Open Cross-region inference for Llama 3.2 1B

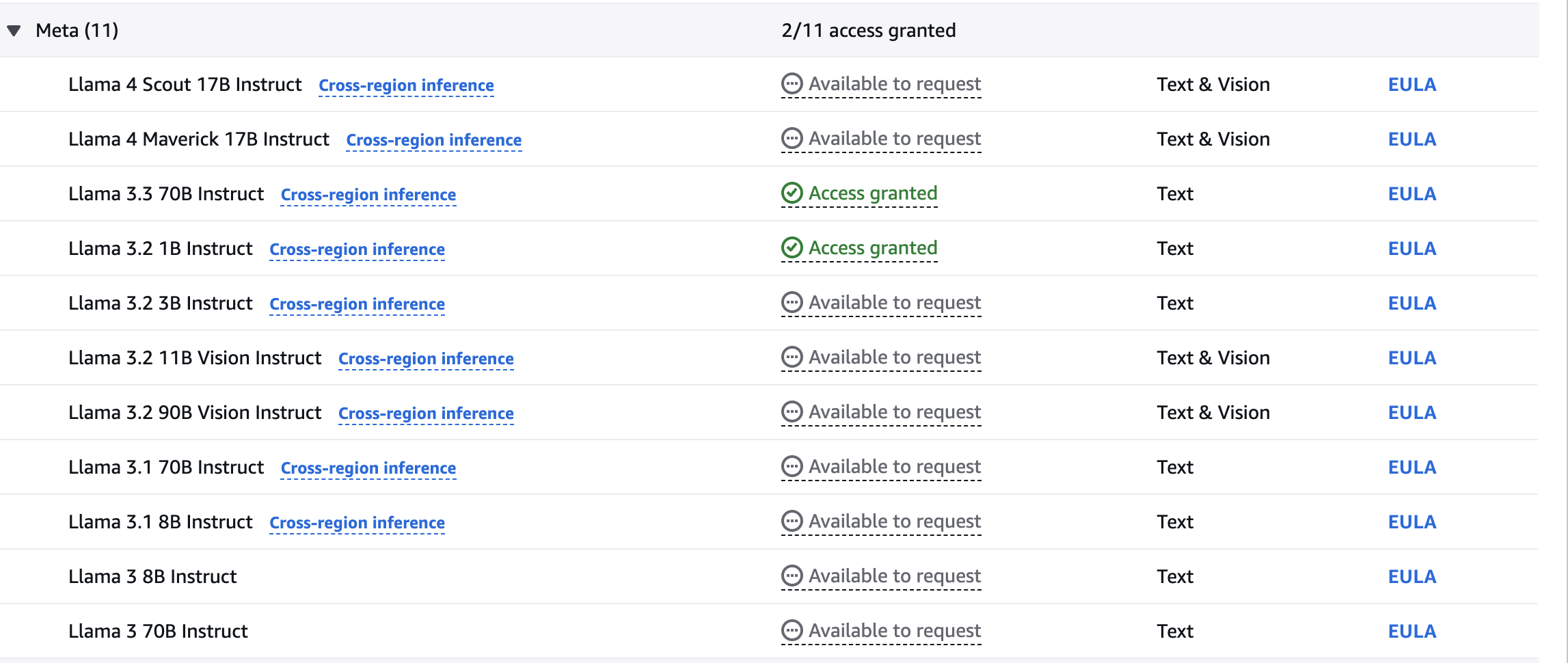(x=357, y=249)
